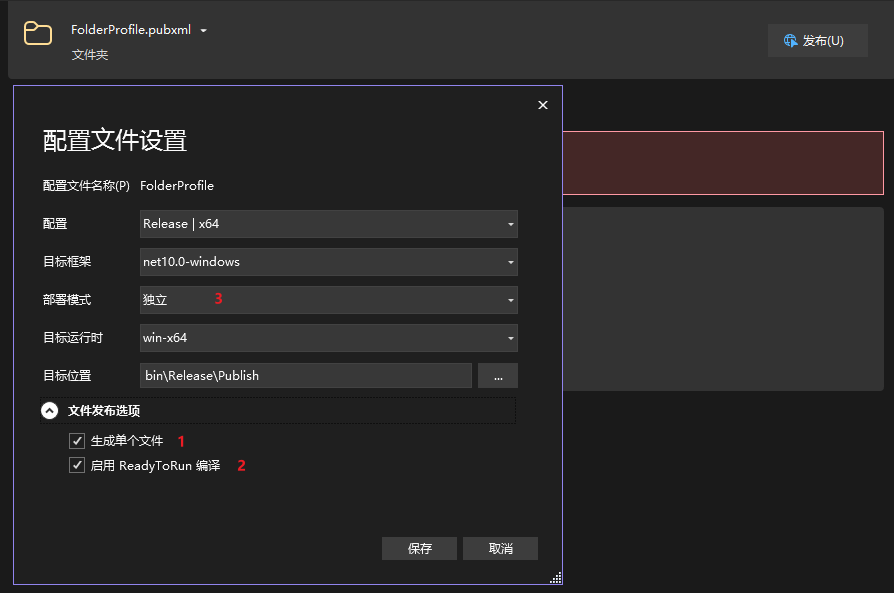Click the 取消 button

pyautogui.click(x=500, y=549)
